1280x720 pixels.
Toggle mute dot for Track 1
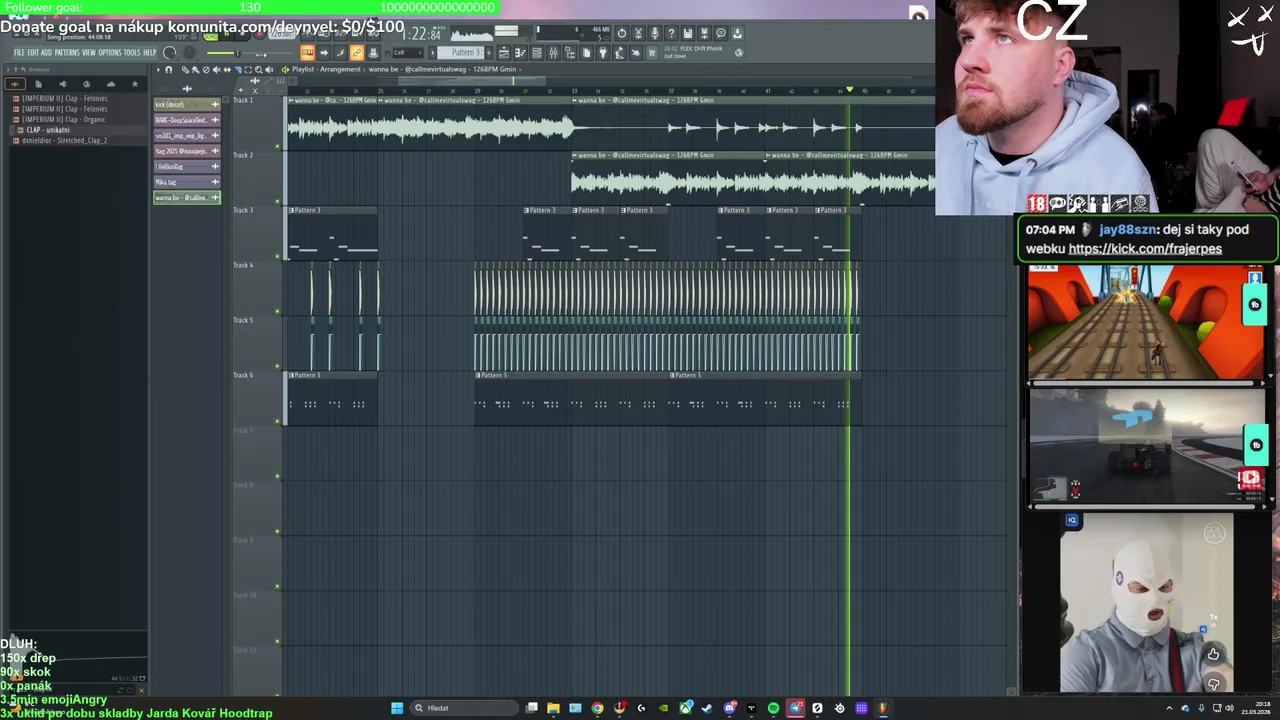click(x=277, y=147)
